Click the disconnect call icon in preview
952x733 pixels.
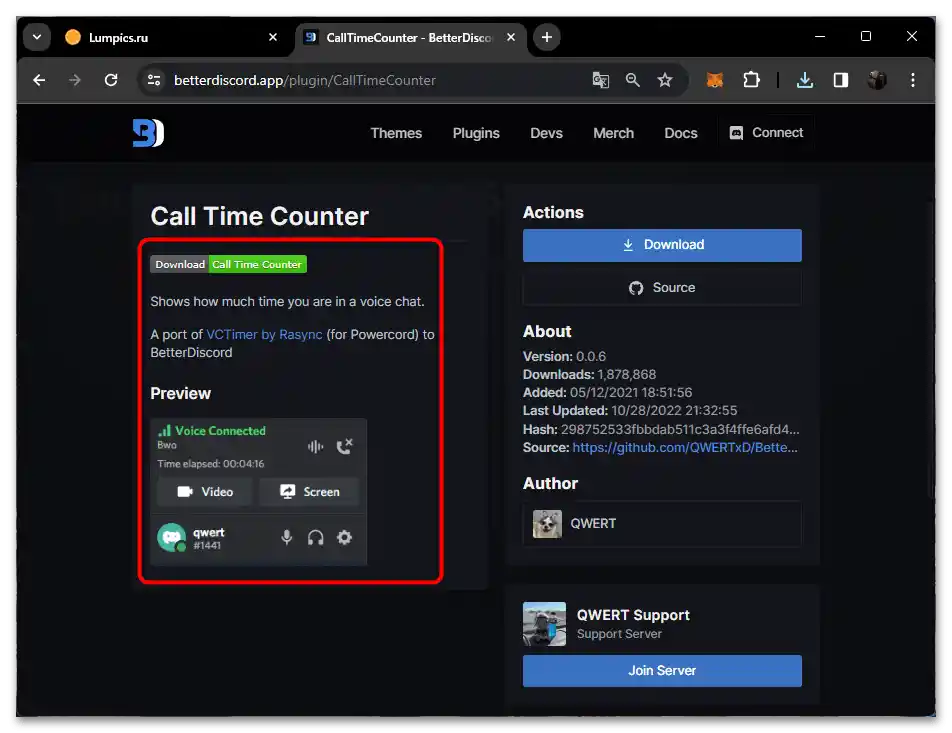tap(344, 446)
